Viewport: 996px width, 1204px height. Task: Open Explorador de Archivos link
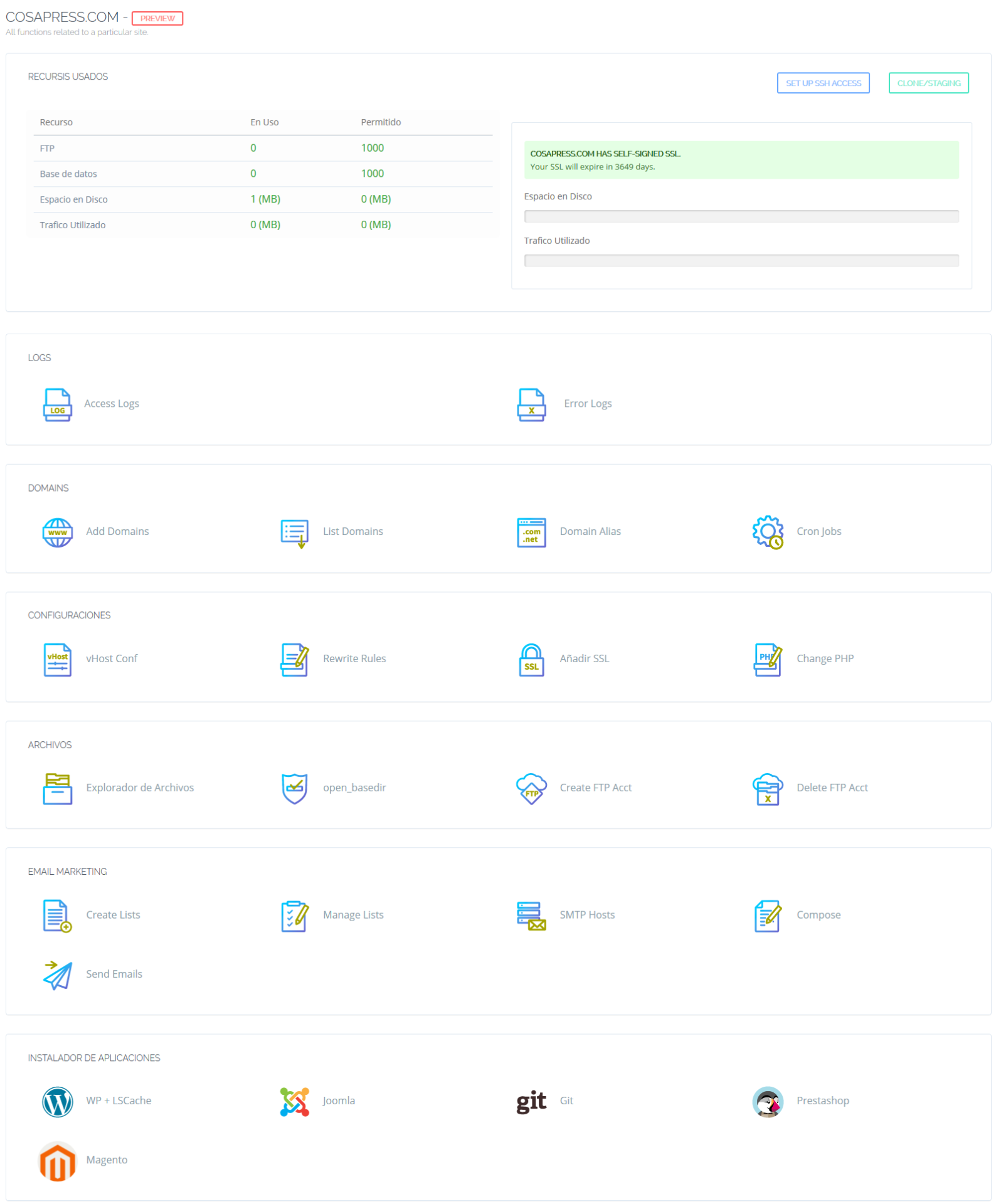[140, 788]
